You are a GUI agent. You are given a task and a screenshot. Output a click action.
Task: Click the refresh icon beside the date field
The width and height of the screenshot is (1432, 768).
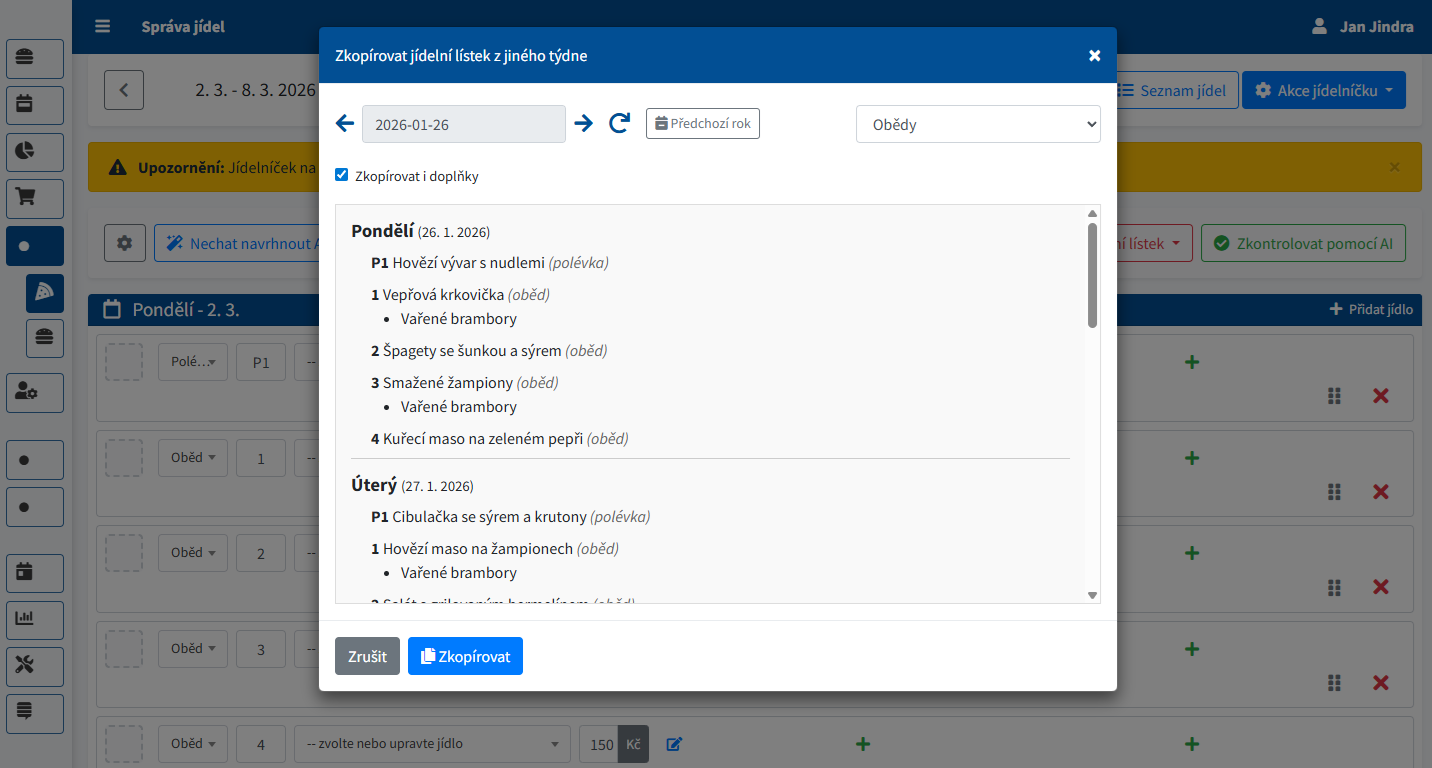[620, 124]
